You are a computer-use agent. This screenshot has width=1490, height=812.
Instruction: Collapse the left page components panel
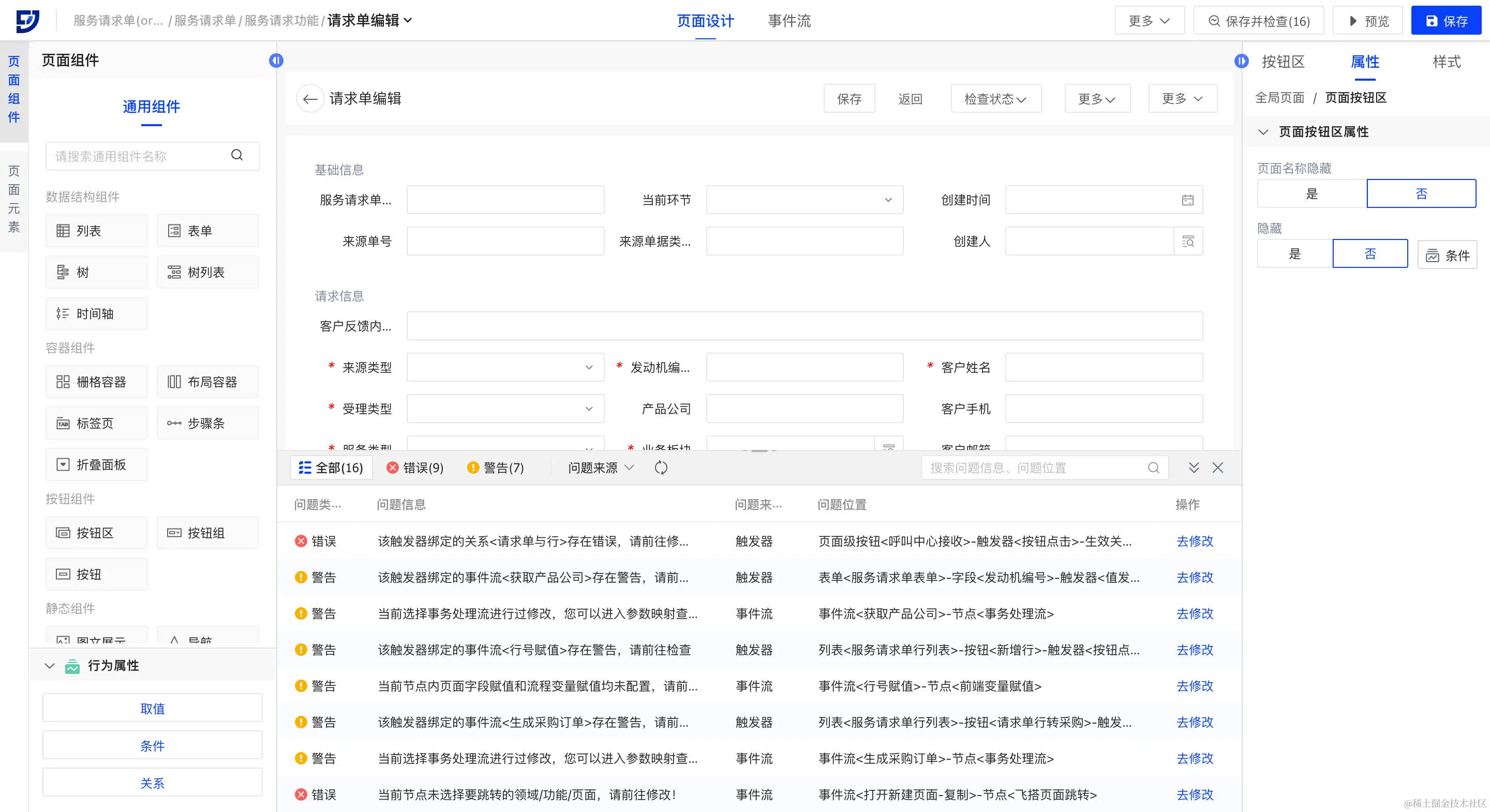click(276, 61)
